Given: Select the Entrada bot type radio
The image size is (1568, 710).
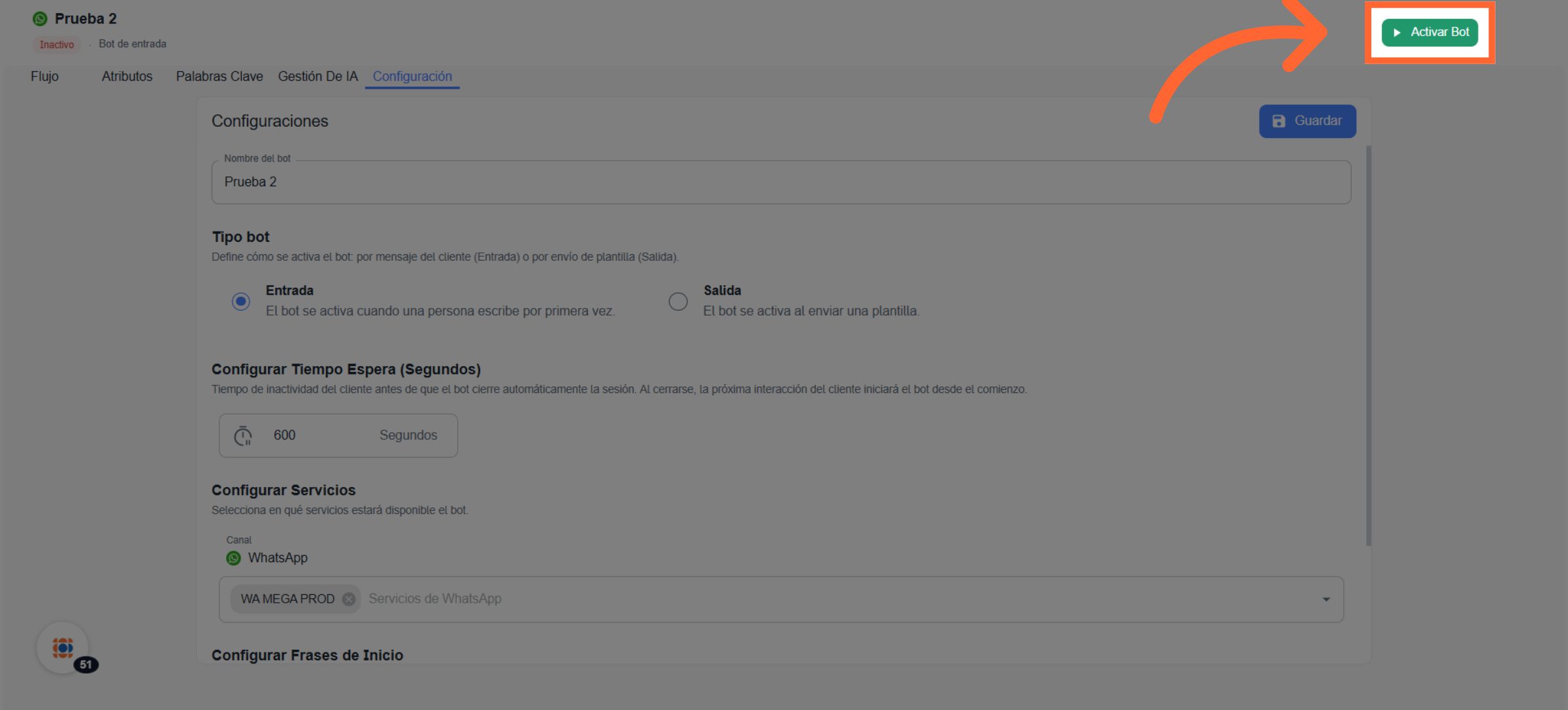Looking at the screenshot, I should (241, 301).
